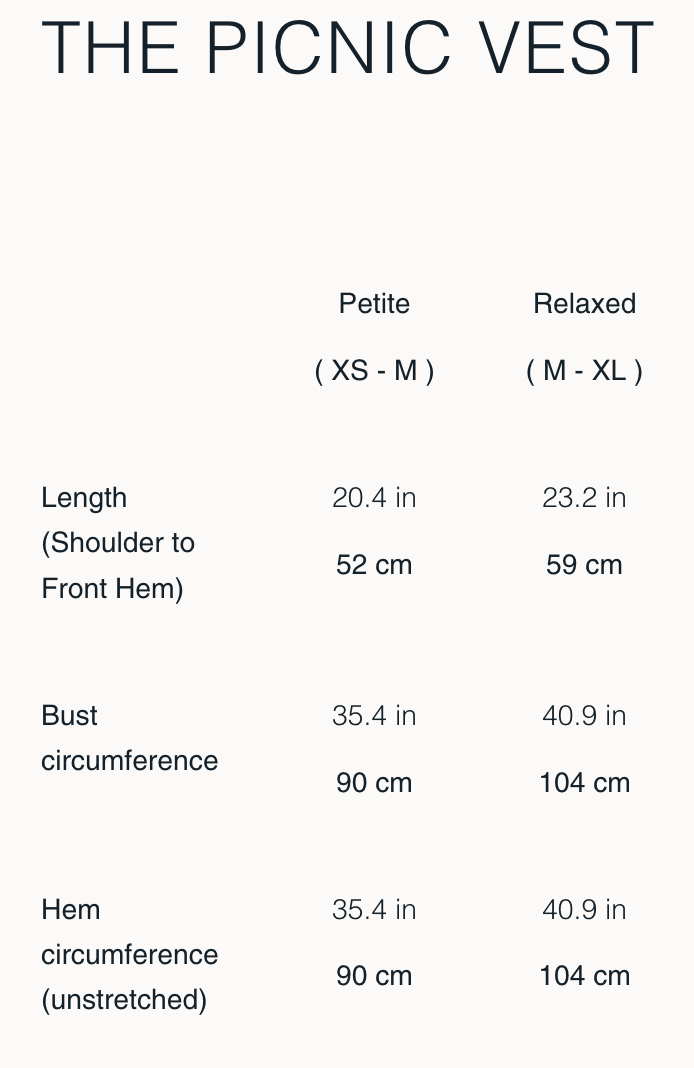Click the Length (Shoulder to Front Hem) label

tap(118, 543)
